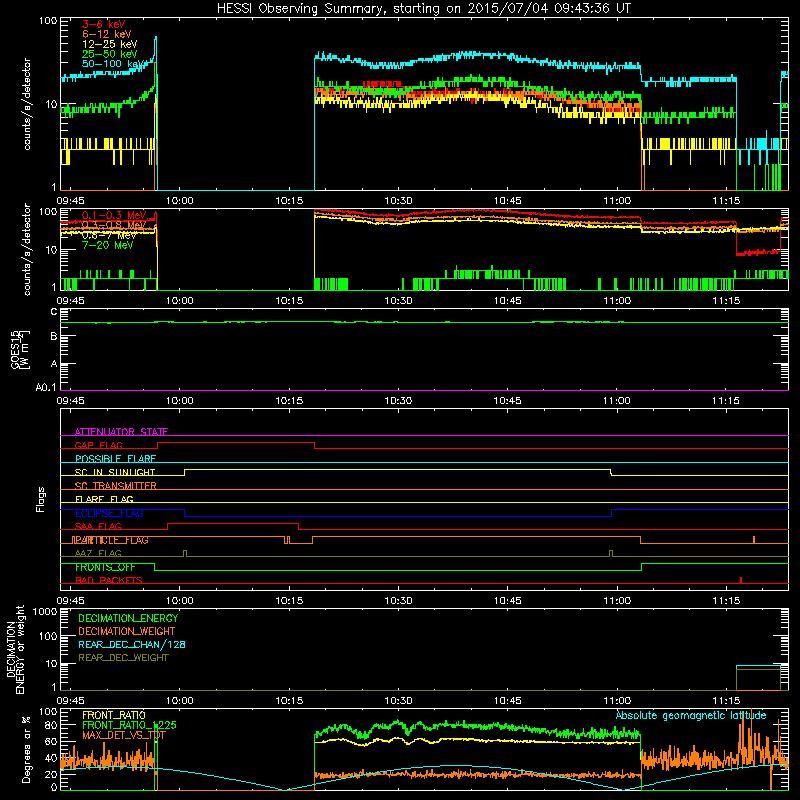Click the FRONT_RATIO legend label

pyautogui.click(x=114, y=715)
